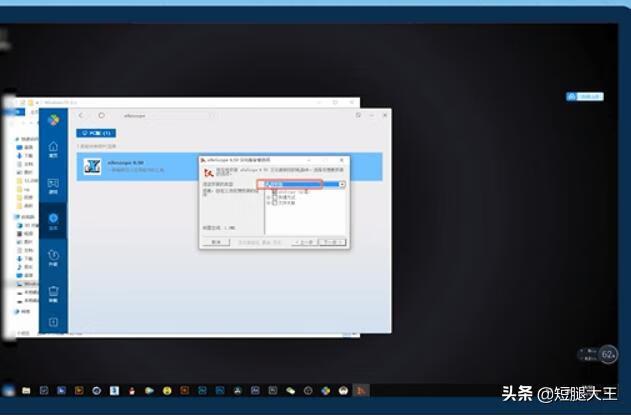Viewport: 631px width, 415px height.
Task: Expand the 快捷方式 tree node
Action: click(x=268, y=198)
